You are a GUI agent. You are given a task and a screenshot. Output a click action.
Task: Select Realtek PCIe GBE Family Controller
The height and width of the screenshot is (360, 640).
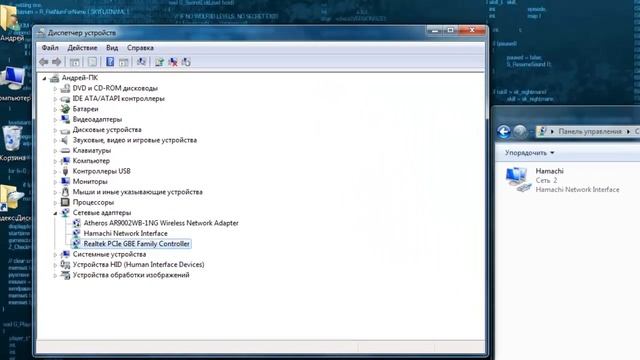click(136, 244)
